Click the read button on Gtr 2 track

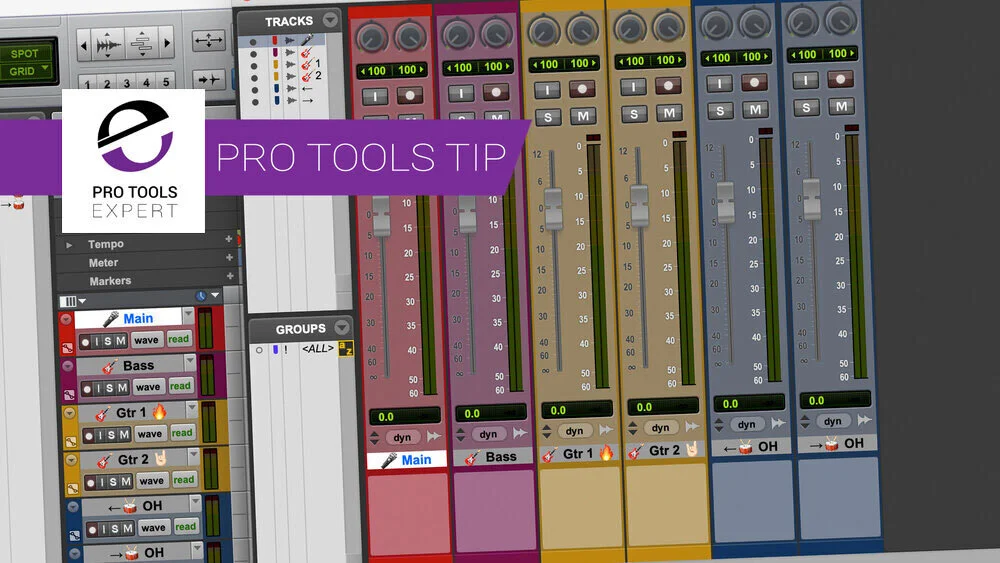click(x=184, y=479)
